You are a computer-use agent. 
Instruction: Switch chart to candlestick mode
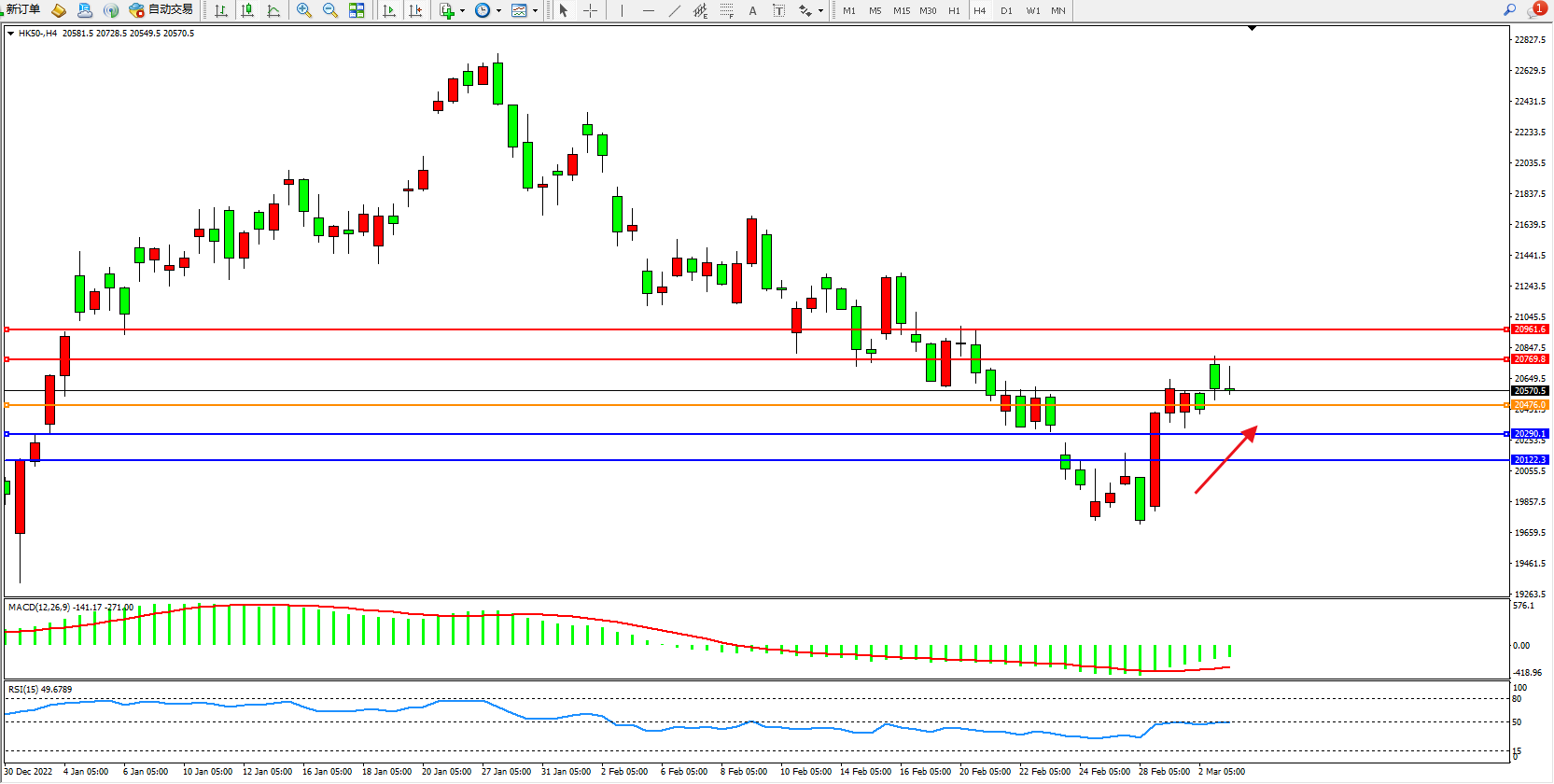[247, 10]
